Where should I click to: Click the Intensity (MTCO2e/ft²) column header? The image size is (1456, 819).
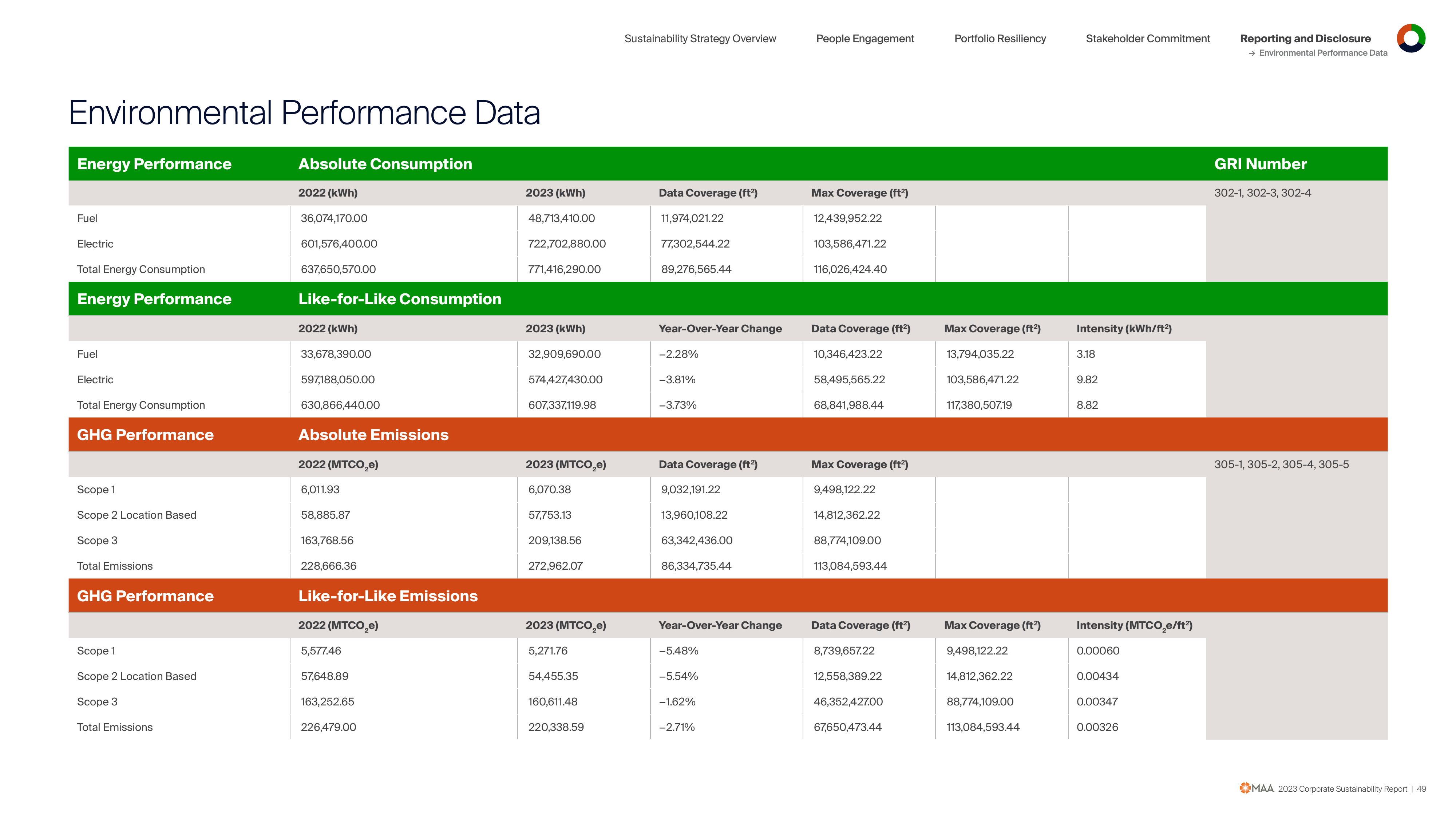coord(1134,625)
